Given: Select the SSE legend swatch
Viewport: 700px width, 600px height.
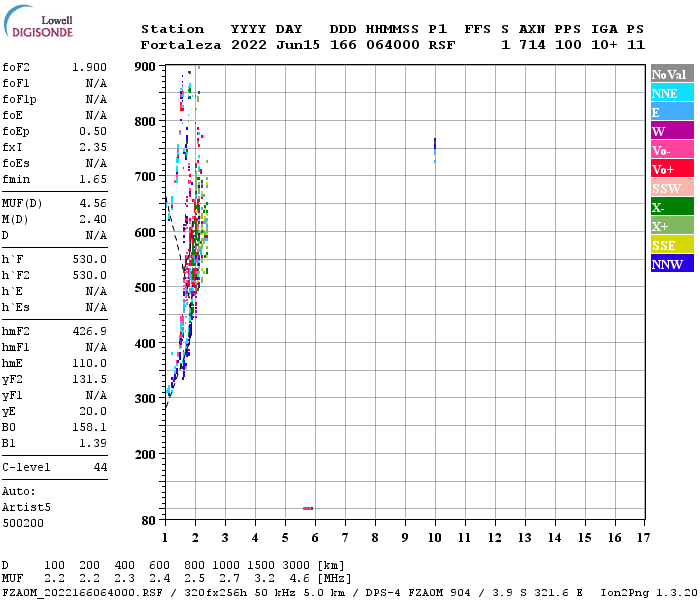Looking at the screenshot, I should 672,245.
